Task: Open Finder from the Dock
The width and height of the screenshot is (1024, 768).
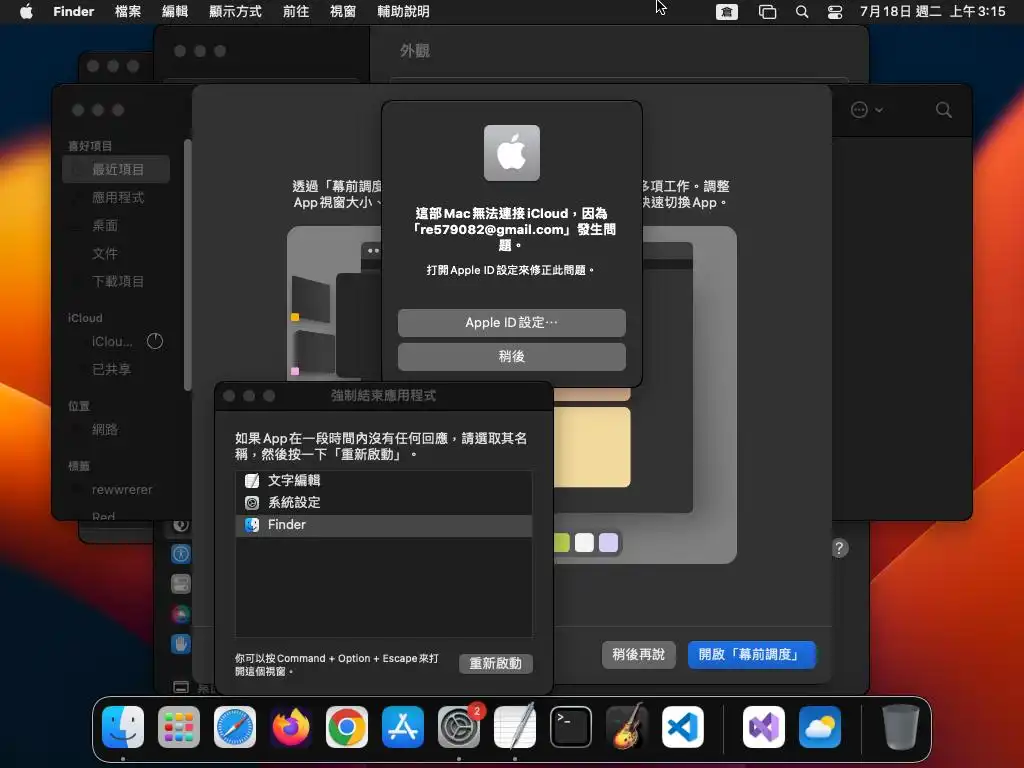Action: click(123, 727)
